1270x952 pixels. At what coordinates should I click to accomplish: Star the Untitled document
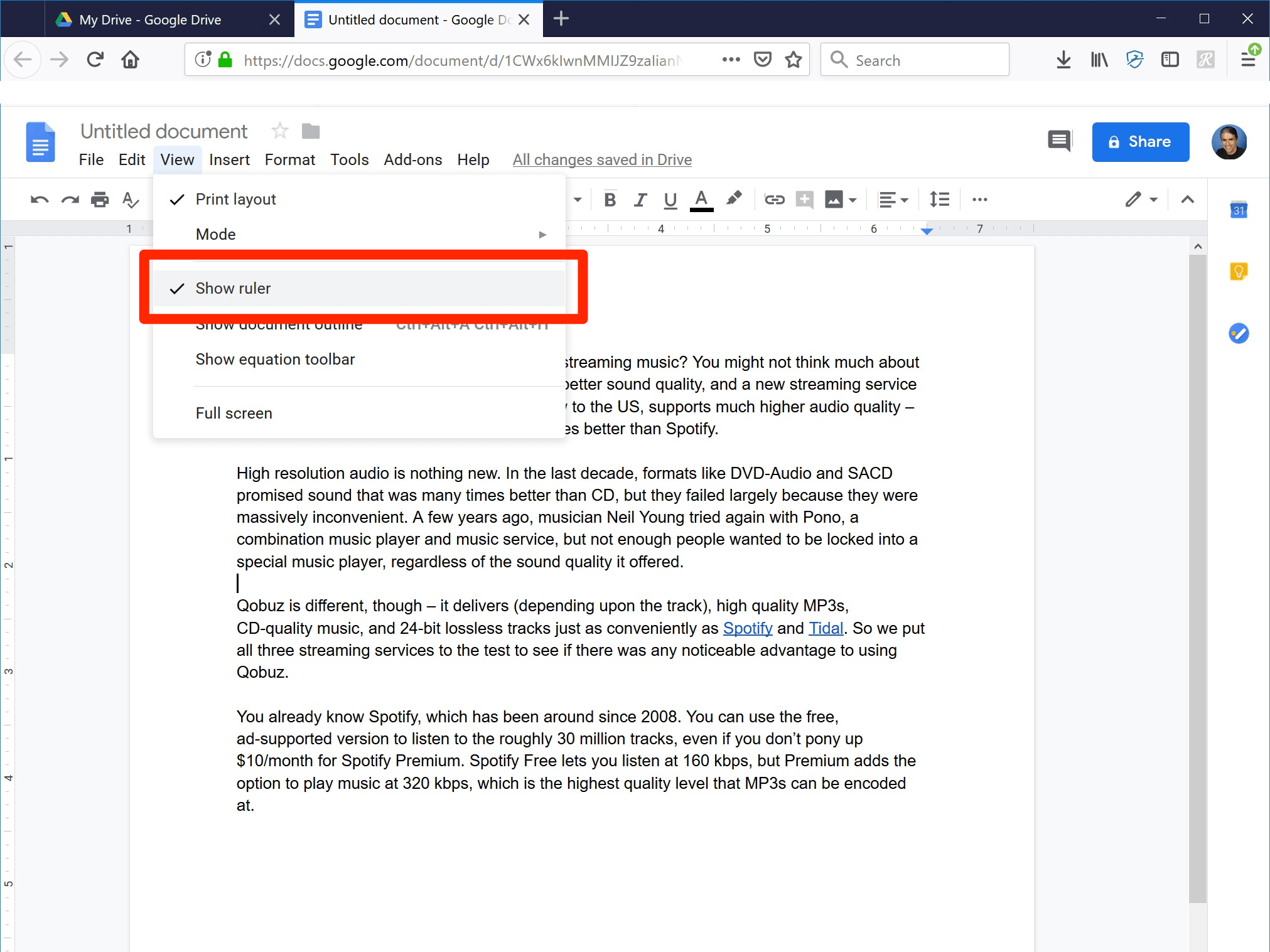point(280,131)
